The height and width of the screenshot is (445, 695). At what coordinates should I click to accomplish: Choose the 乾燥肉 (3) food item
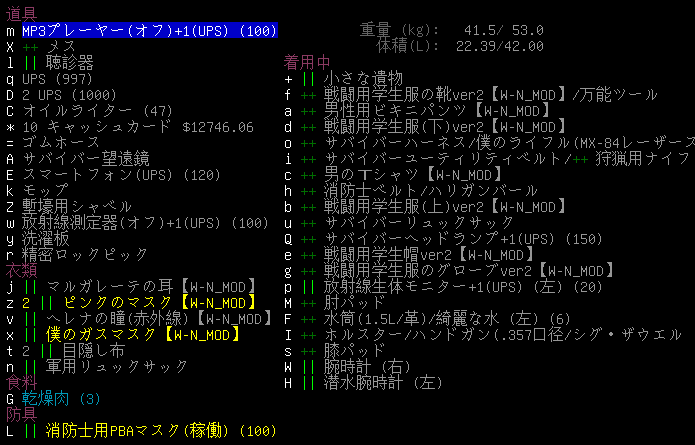(x=62, y=398)
